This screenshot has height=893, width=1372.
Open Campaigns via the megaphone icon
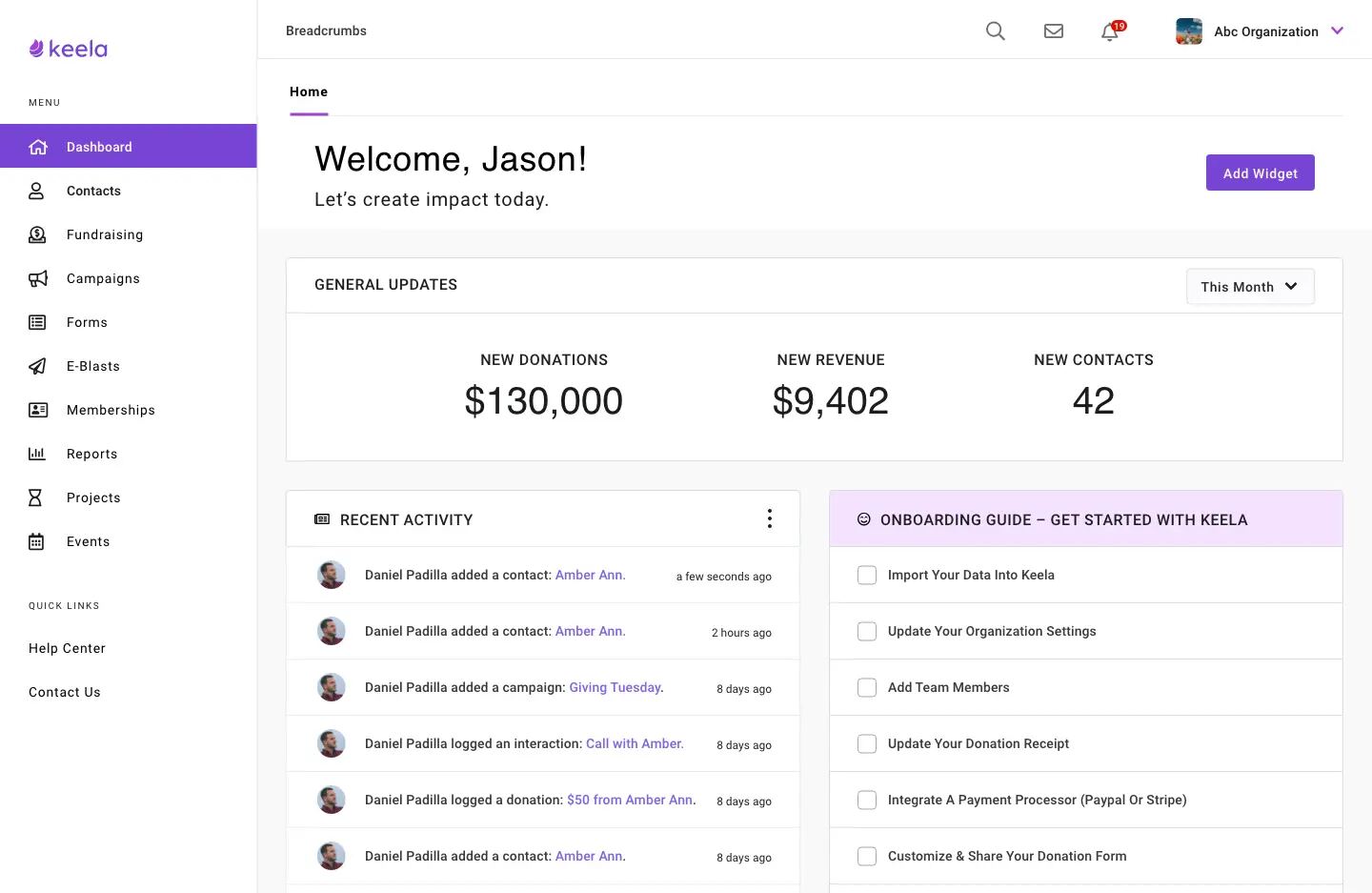pyautogui.click(x=36, y=278)
